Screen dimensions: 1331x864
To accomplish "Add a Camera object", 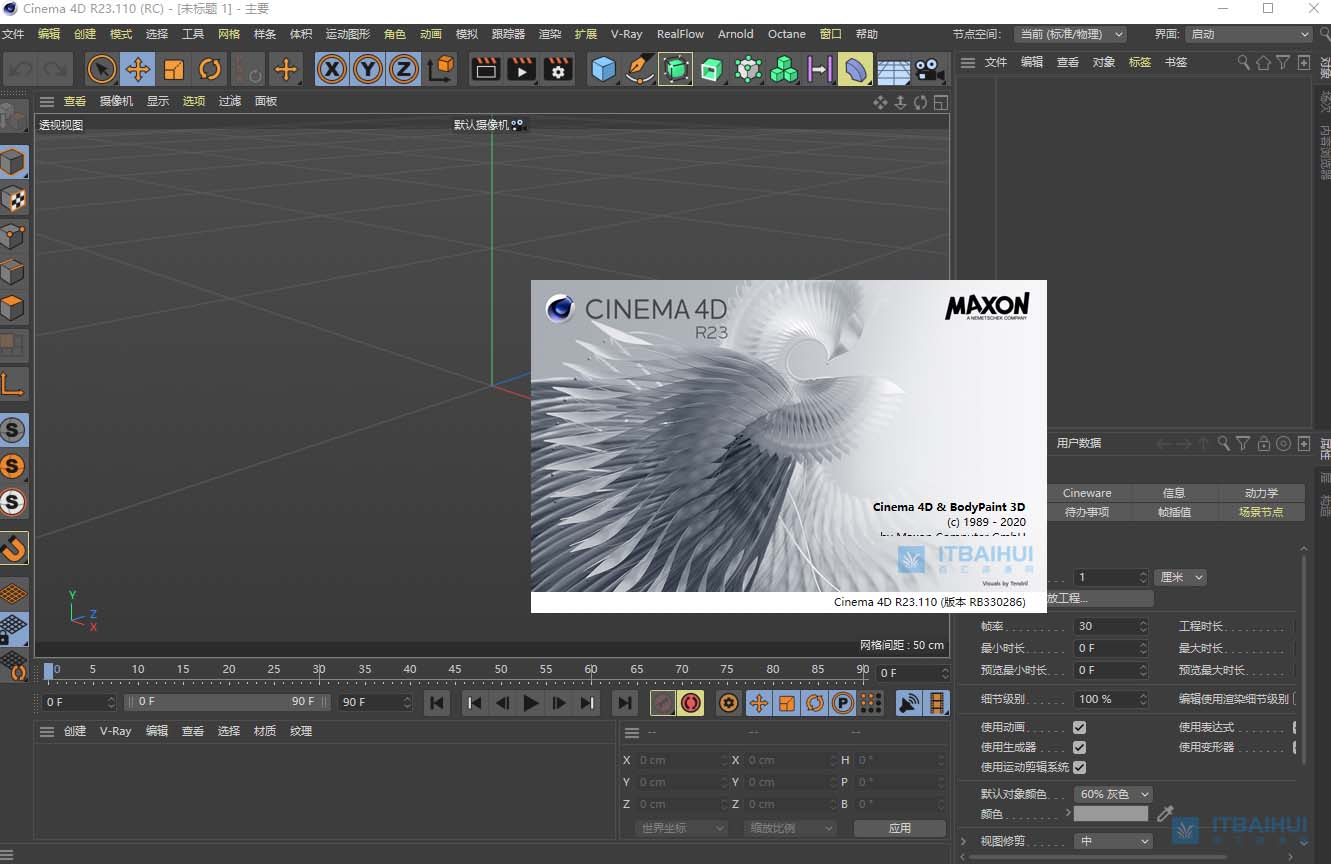I will click(x=929, y=70).
